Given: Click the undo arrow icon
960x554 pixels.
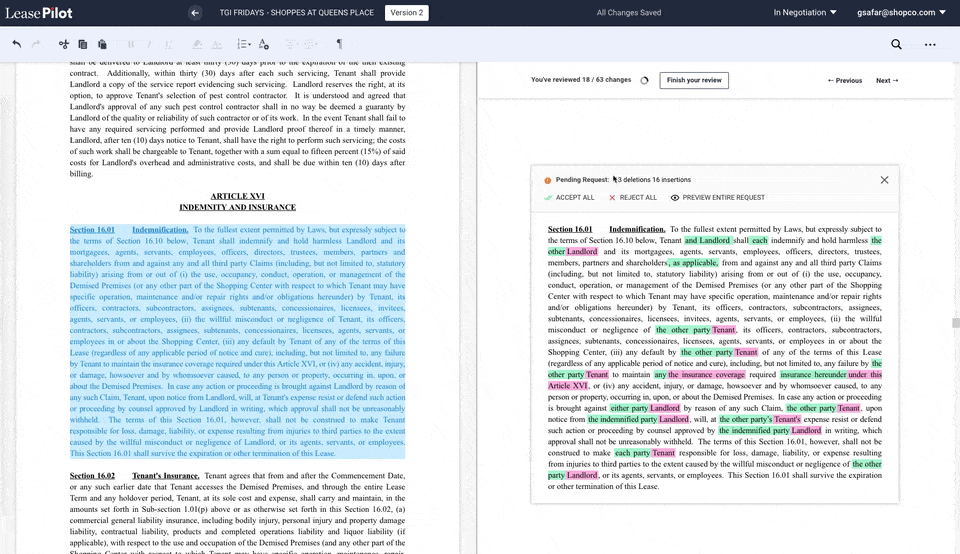Looking at the screenshot, I should click(17, 44).
